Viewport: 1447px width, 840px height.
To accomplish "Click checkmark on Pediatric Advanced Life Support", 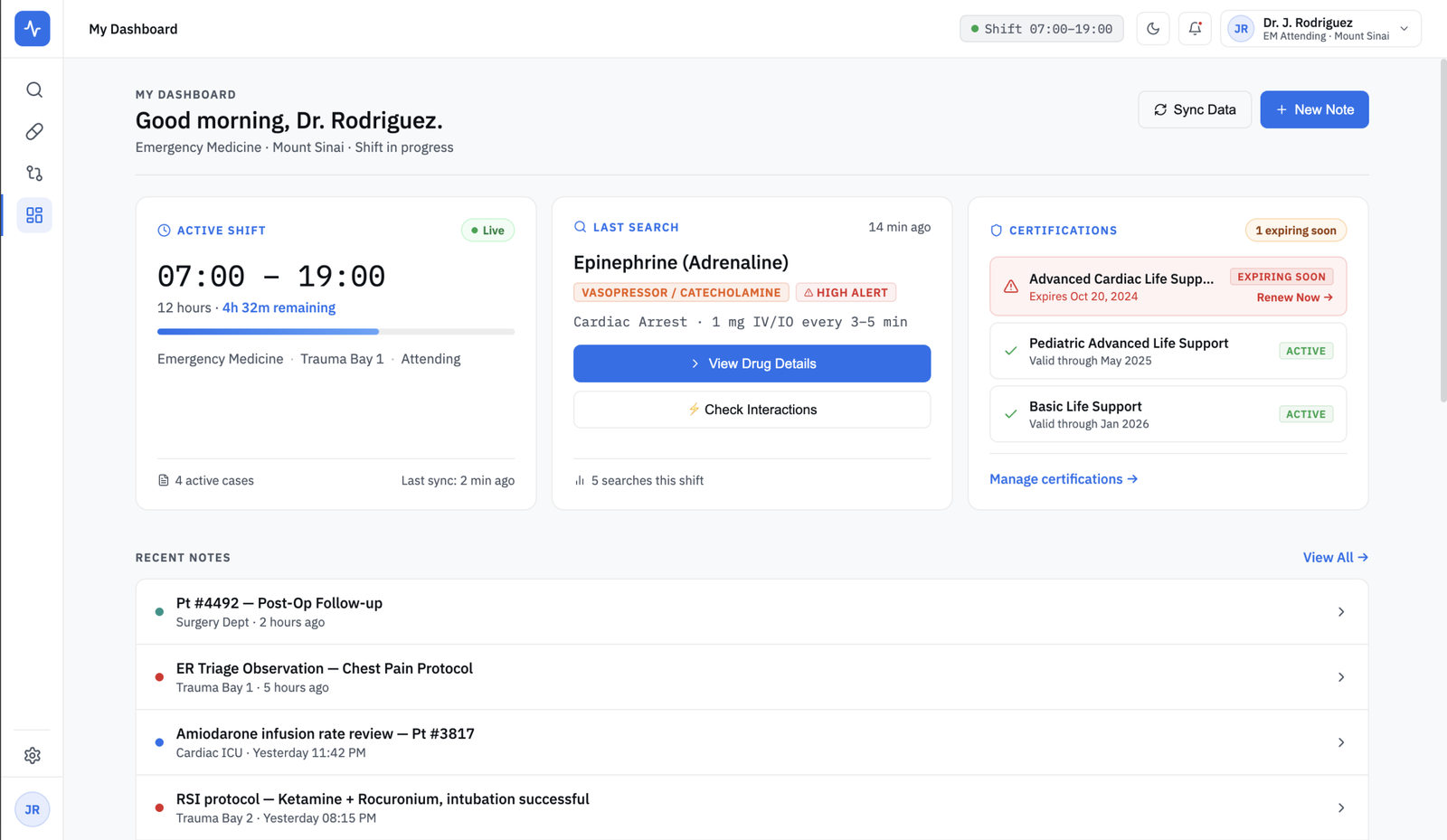I will tap(1011, 351).
